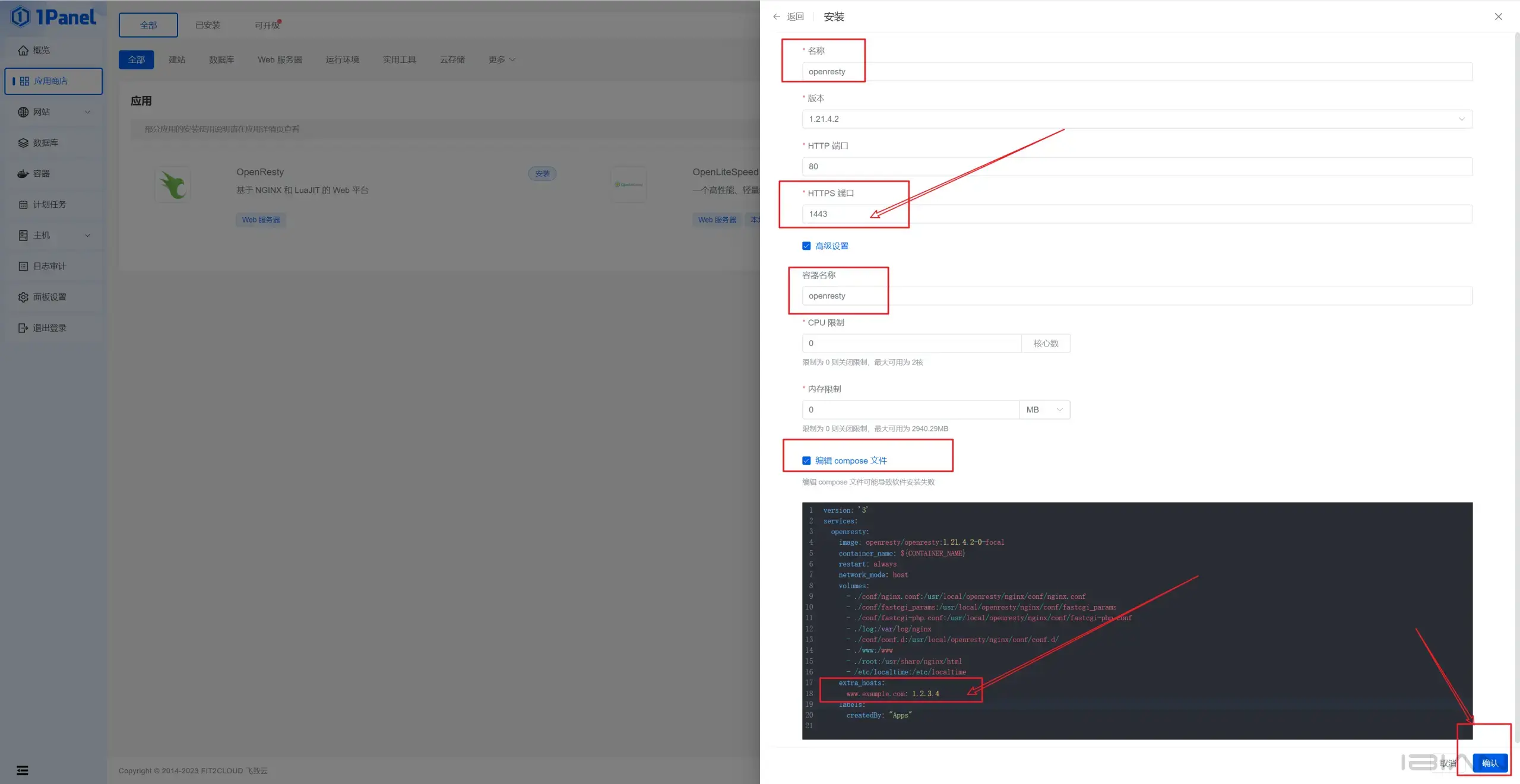Click the 数据库 layers icon

[23, 143]
